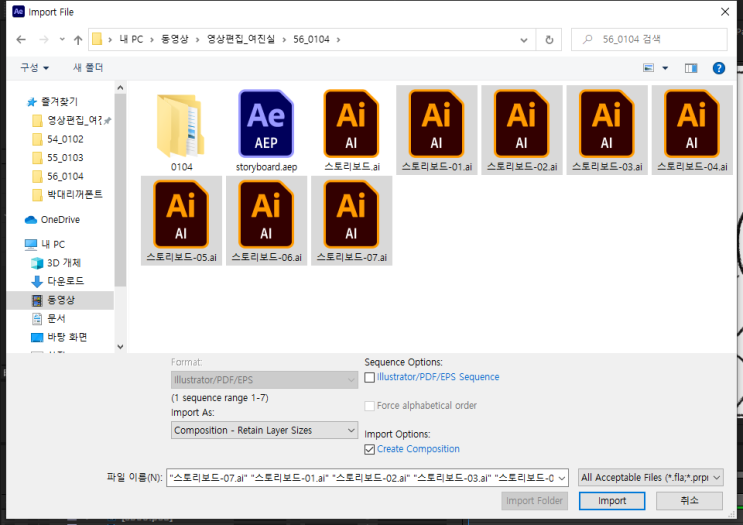Go back with the left arrow

[x=21, y=39]
